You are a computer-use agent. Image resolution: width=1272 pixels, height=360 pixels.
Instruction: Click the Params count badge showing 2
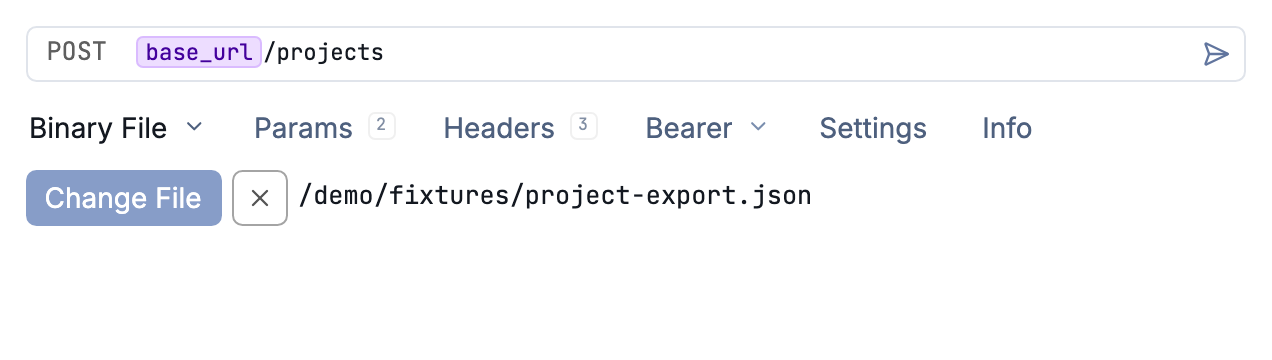pos(381,126)
